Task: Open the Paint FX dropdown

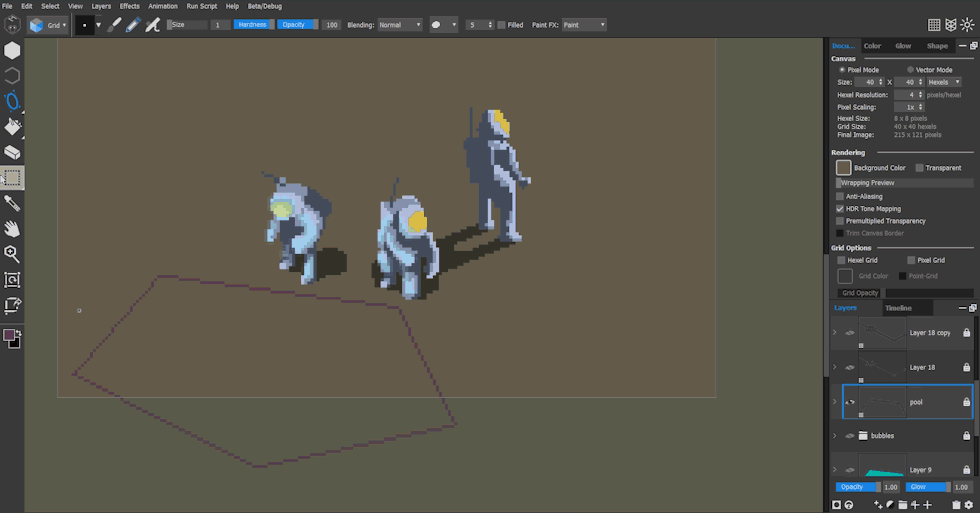Action: click(583, 25)
